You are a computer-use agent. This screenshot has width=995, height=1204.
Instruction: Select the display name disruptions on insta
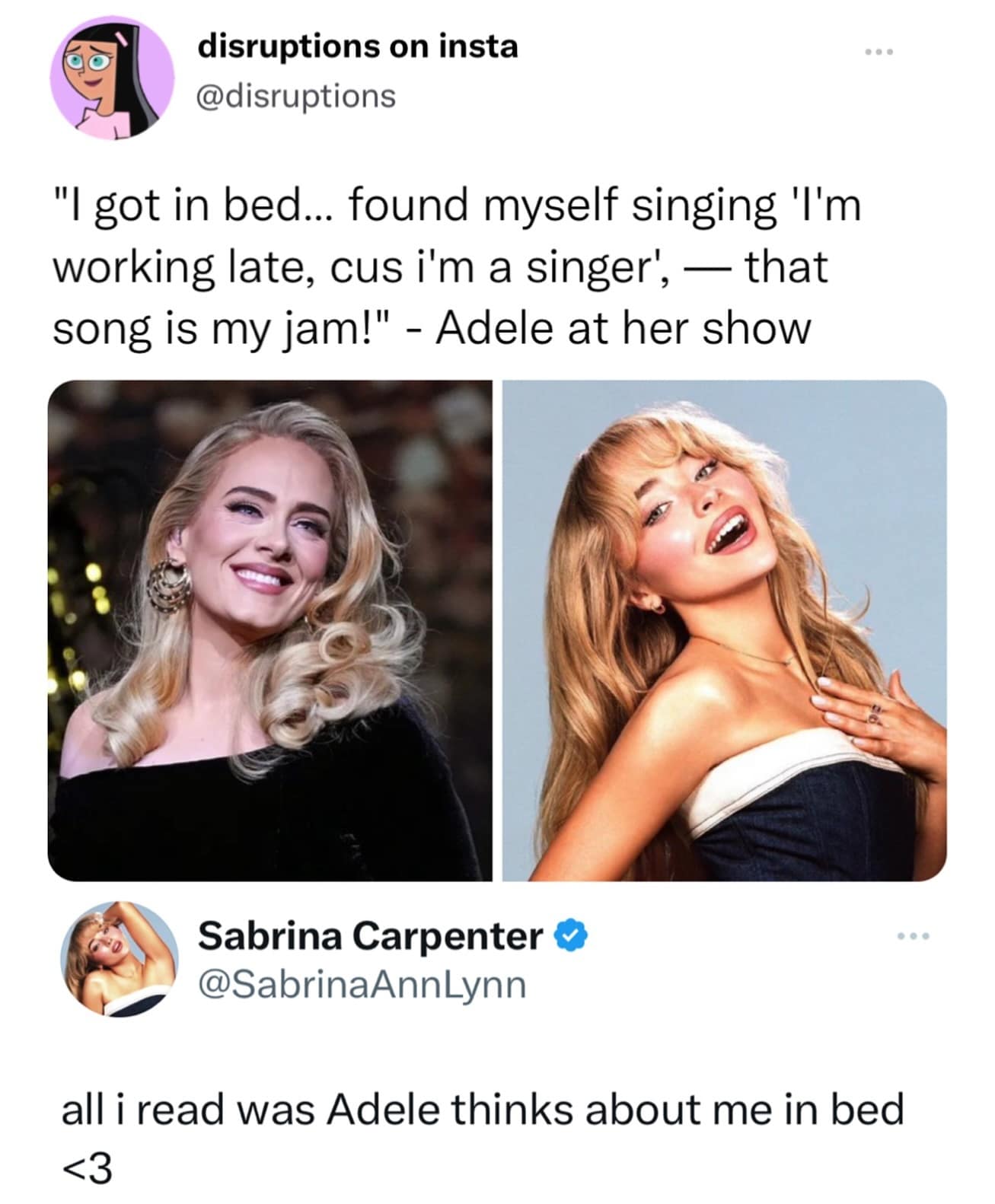click(358, 46)
